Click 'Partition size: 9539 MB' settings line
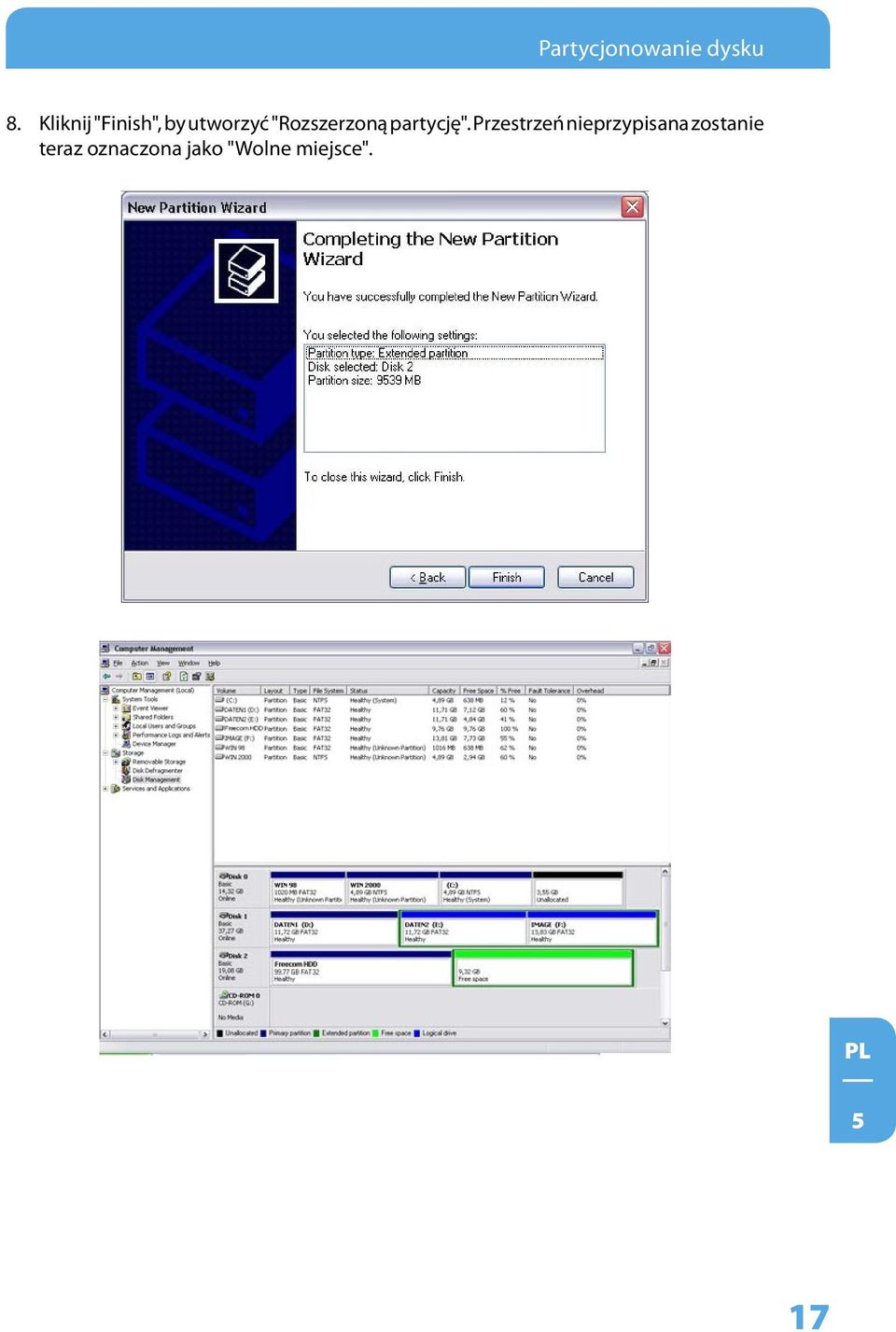The width and height of the screenshot is (896, 1332). pos(364,380)
